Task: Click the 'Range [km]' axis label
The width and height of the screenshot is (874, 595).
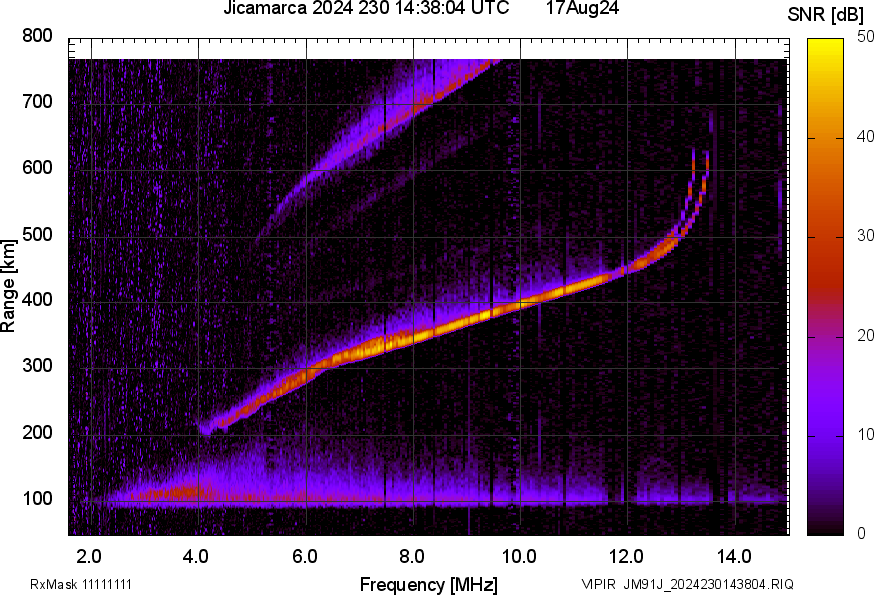Action: [8, 286]
